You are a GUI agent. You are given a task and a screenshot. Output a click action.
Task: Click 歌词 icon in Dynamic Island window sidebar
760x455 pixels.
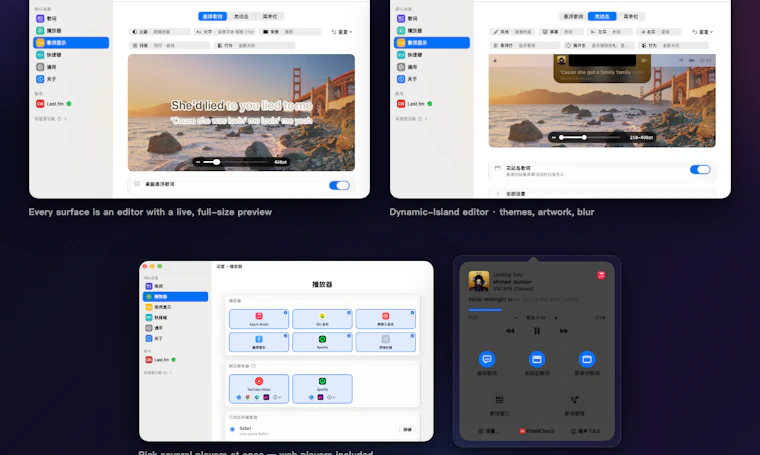(401, 18)
